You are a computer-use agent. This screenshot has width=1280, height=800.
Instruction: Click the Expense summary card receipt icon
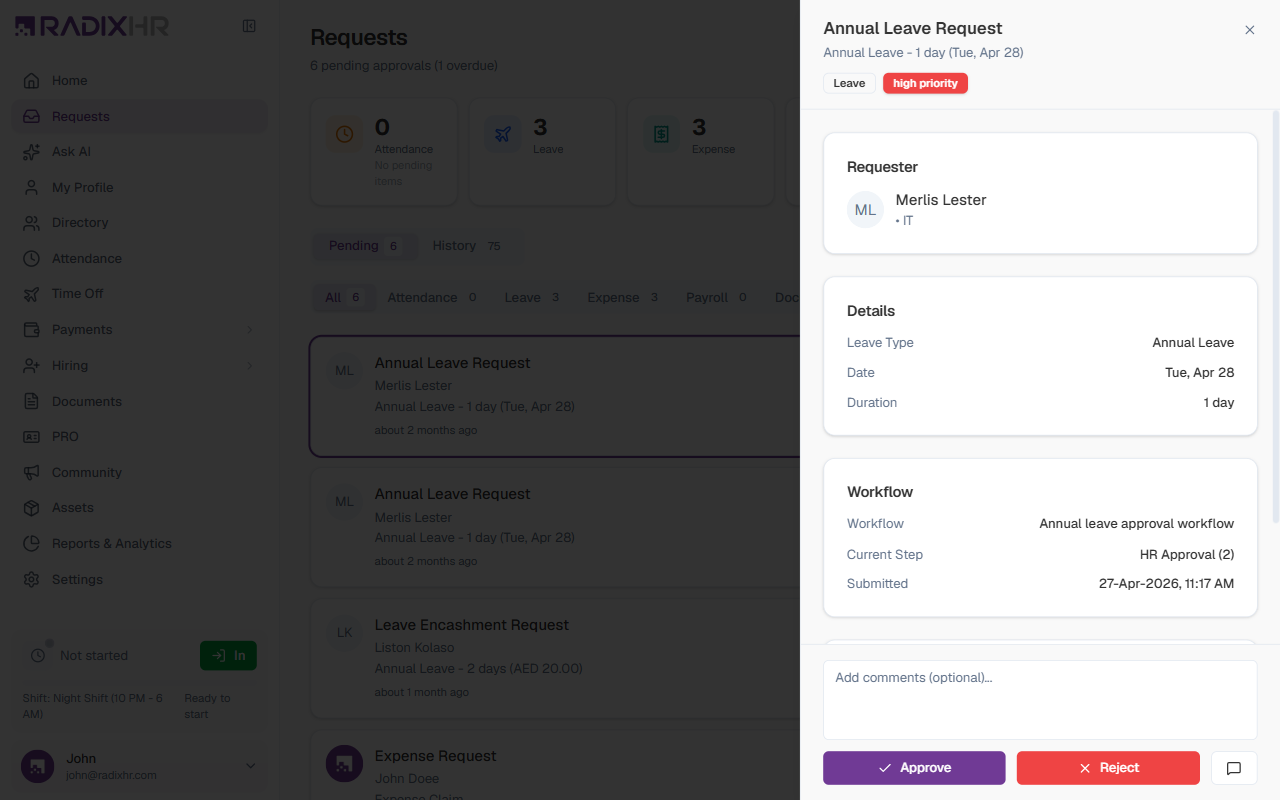(661, 133)
